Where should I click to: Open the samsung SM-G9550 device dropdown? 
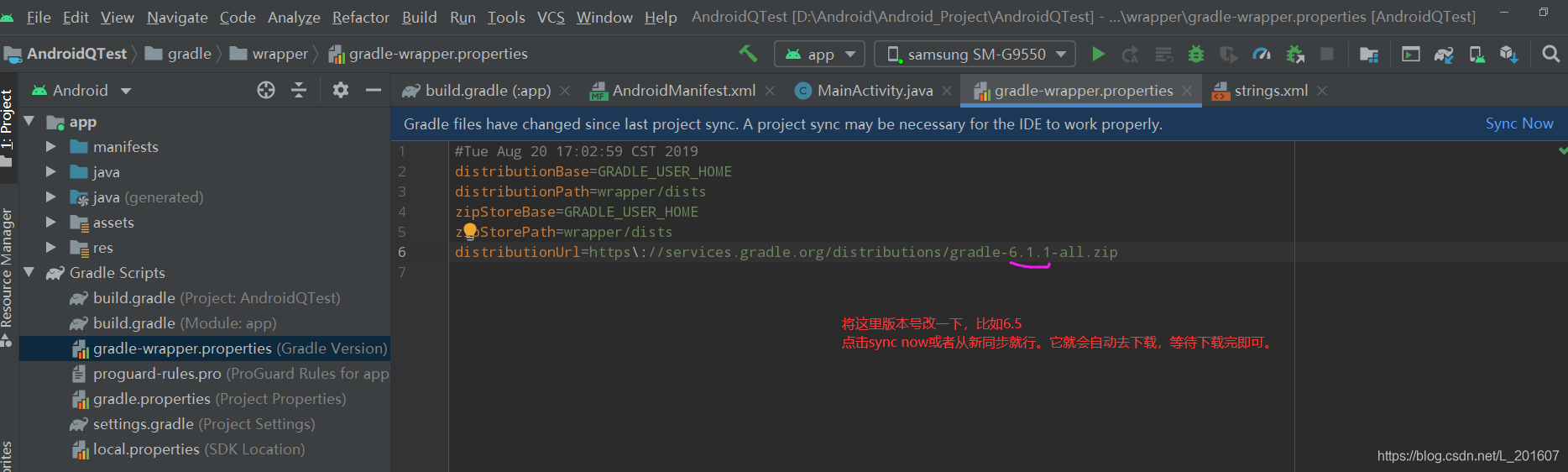(975, 55)
